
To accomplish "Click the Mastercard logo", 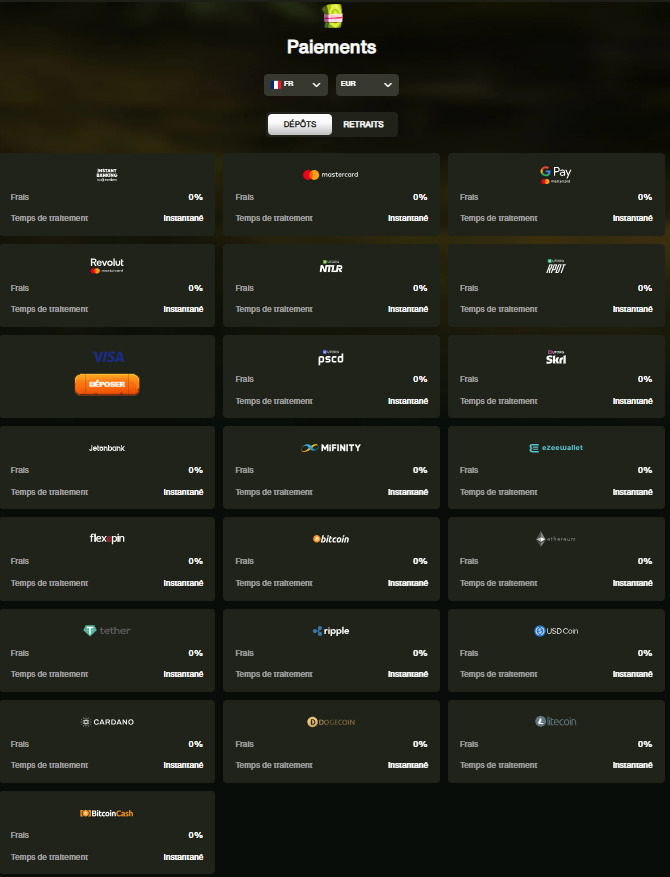I will (x=331, y=175).
